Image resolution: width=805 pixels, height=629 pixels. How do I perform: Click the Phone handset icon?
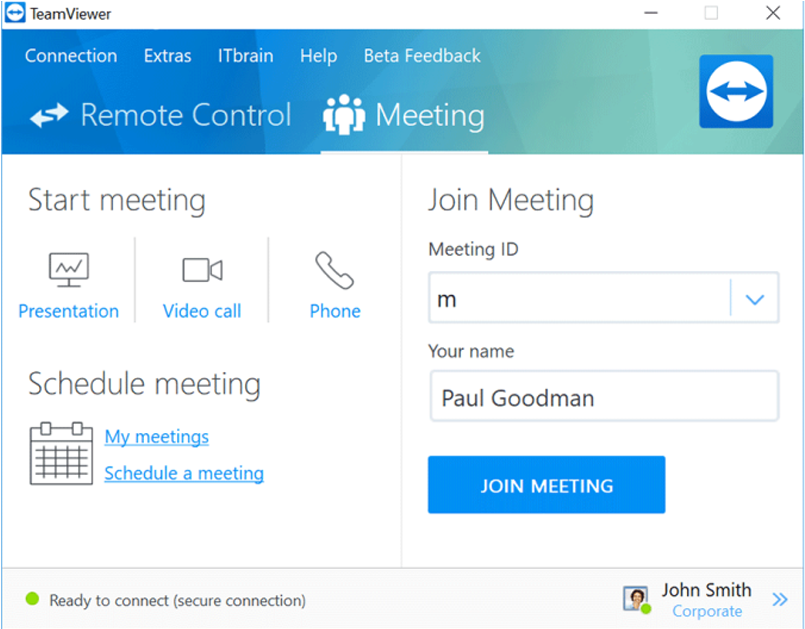coord(334,269)
